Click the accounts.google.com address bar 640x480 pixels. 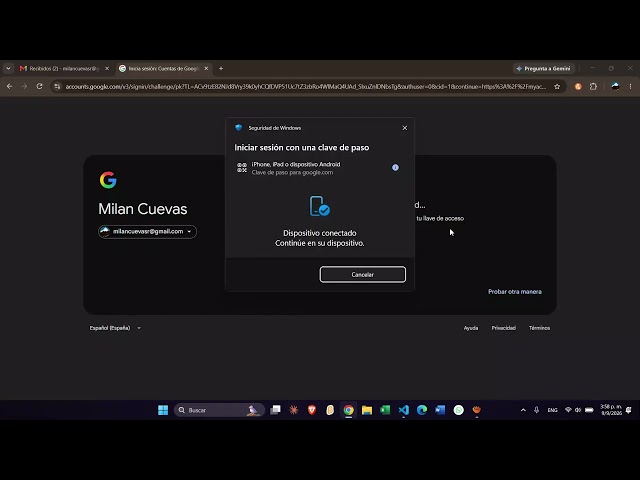[305, 87]
